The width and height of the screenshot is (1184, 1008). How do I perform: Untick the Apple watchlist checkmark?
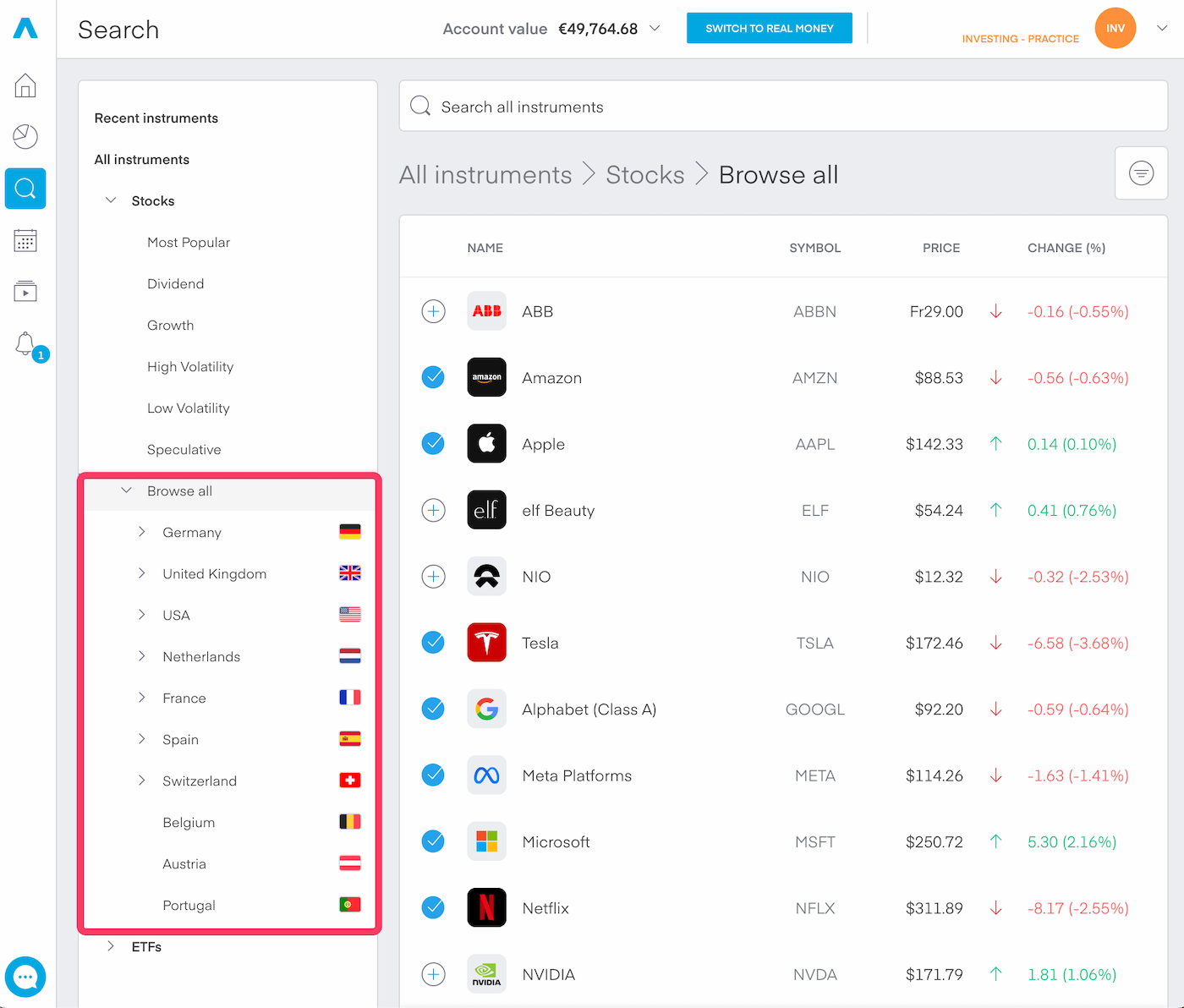(x=433, y=443)
